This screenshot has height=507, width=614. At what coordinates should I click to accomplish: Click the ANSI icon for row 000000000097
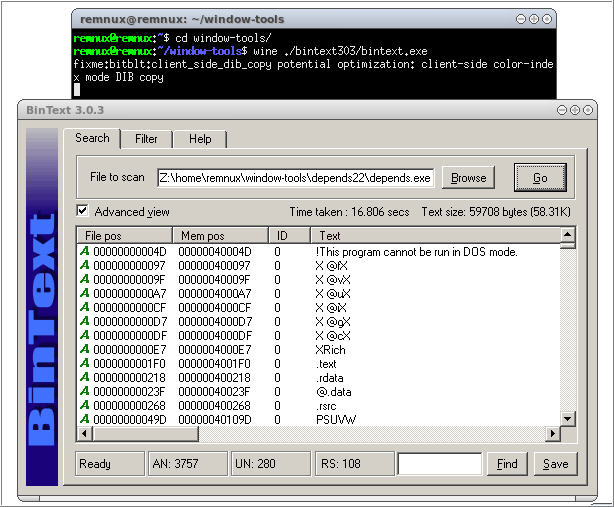coord(85,265)
